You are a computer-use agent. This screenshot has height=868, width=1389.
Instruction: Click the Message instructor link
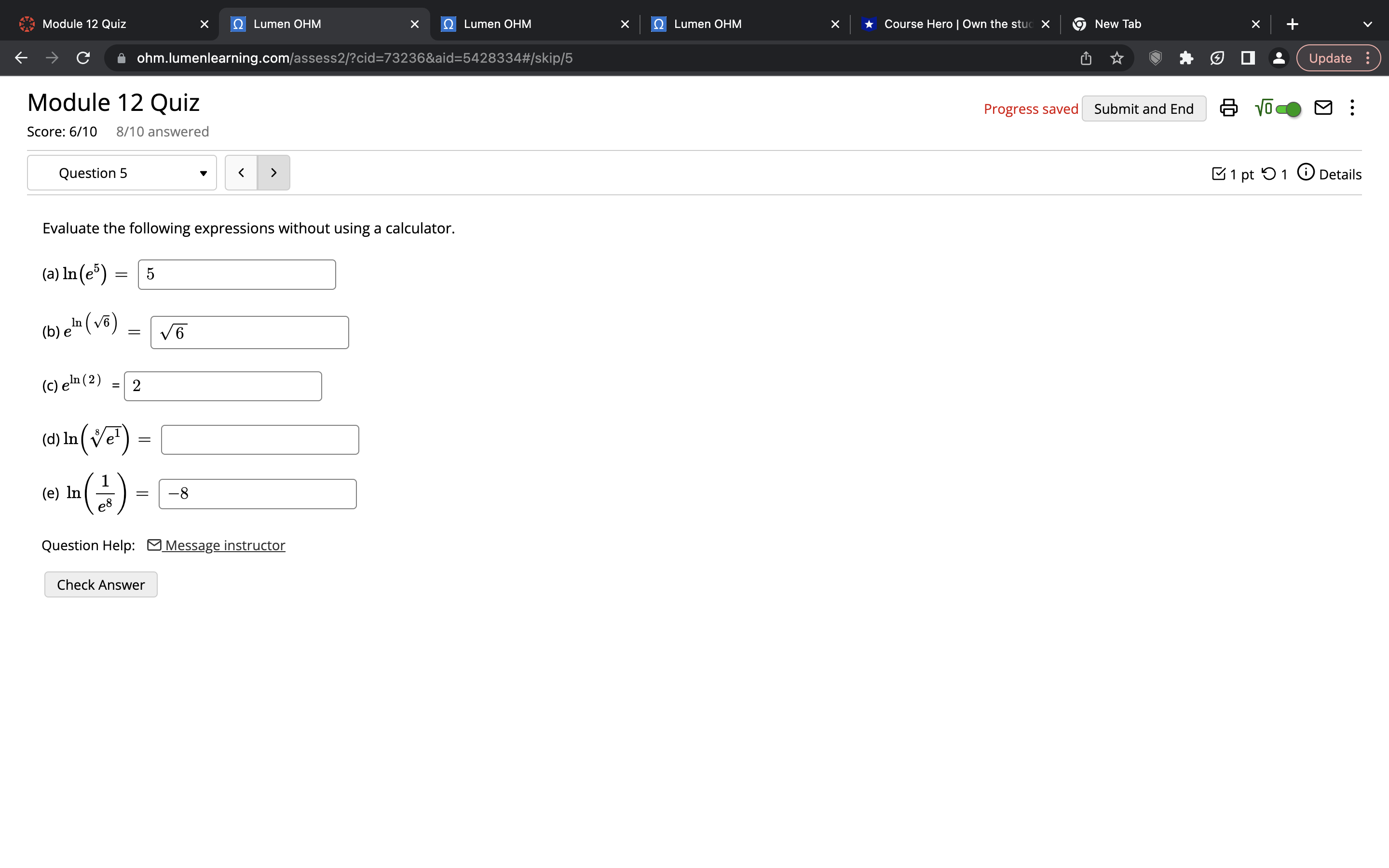[224, 545]
